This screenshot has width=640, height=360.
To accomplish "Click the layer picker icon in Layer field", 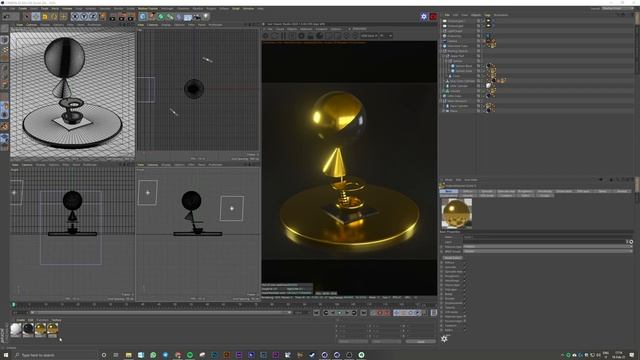I will 630,242.
